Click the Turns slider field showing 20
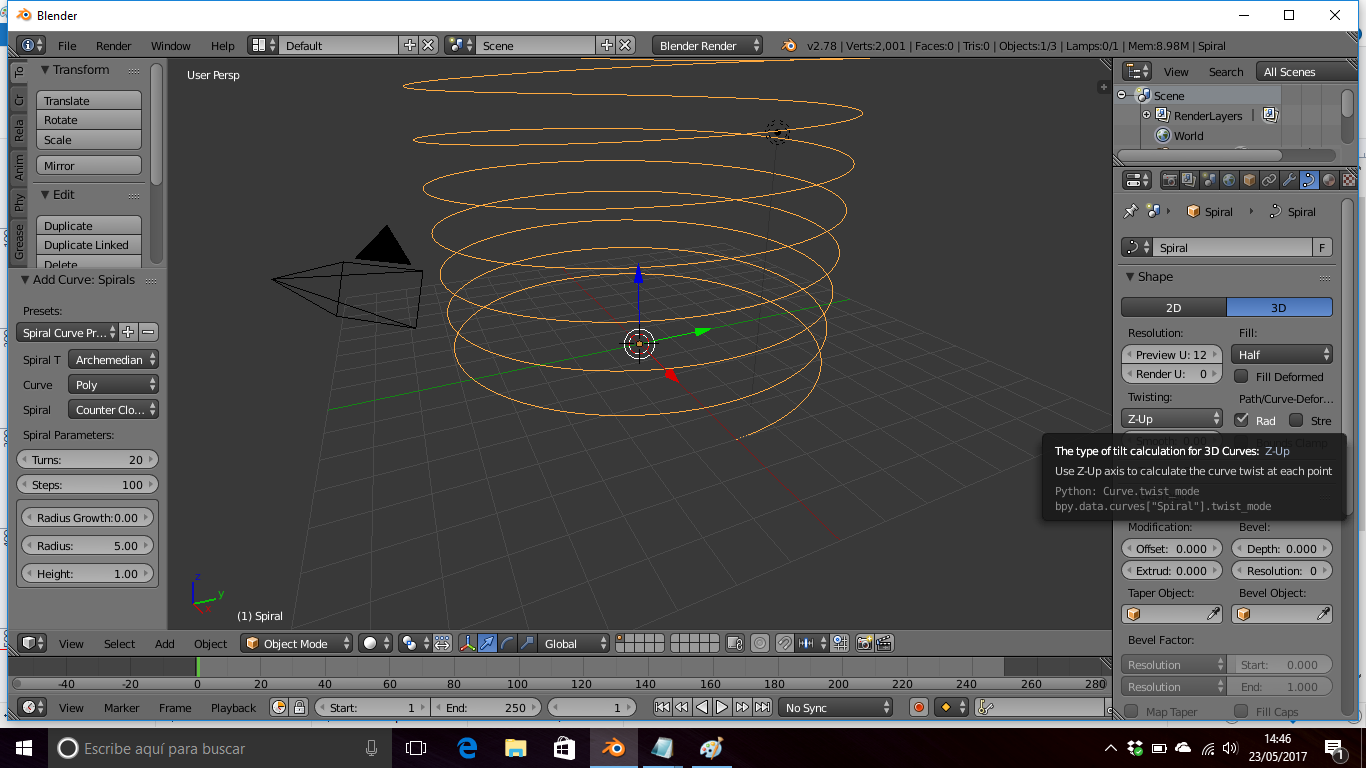Viewport: 1366px width, 768px height. (88, 459)
